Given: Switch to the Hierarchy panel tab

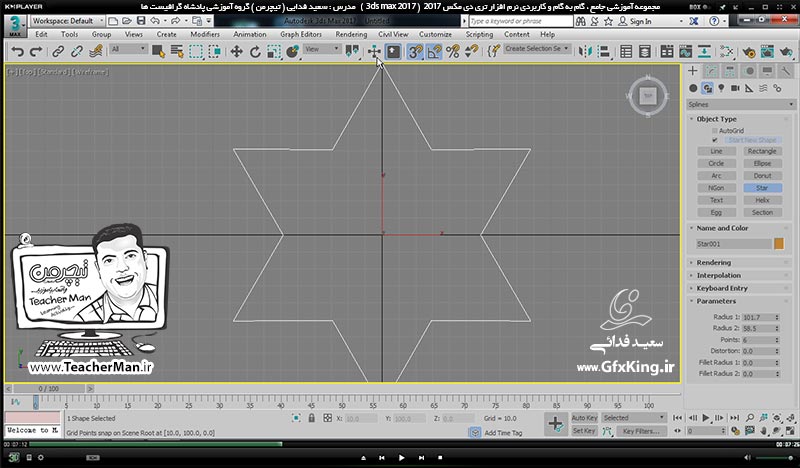Looking at the screenshot, I should [x=730, y=71].
